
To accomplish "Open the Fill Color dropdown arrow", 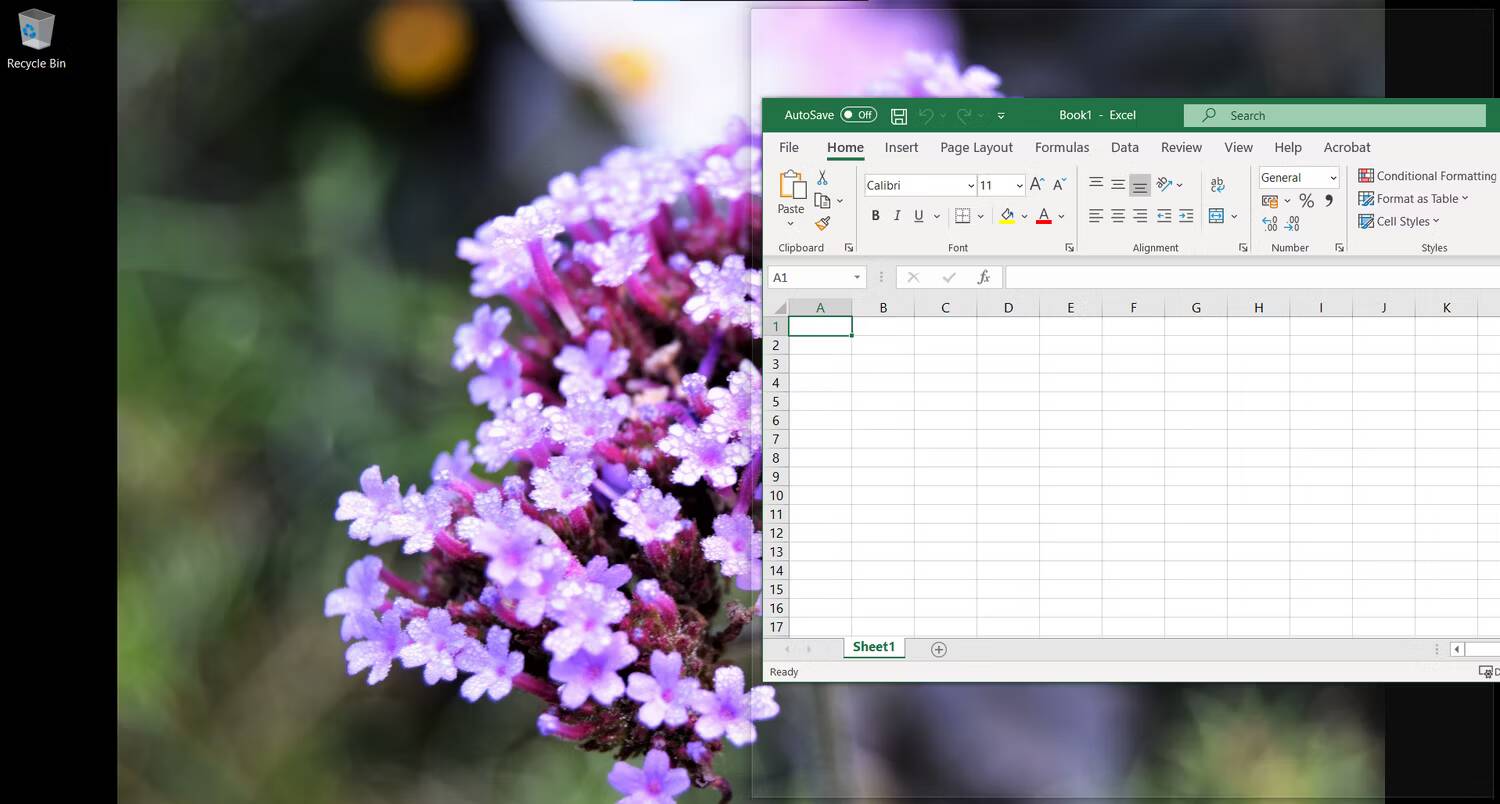I will (1025, 215).
